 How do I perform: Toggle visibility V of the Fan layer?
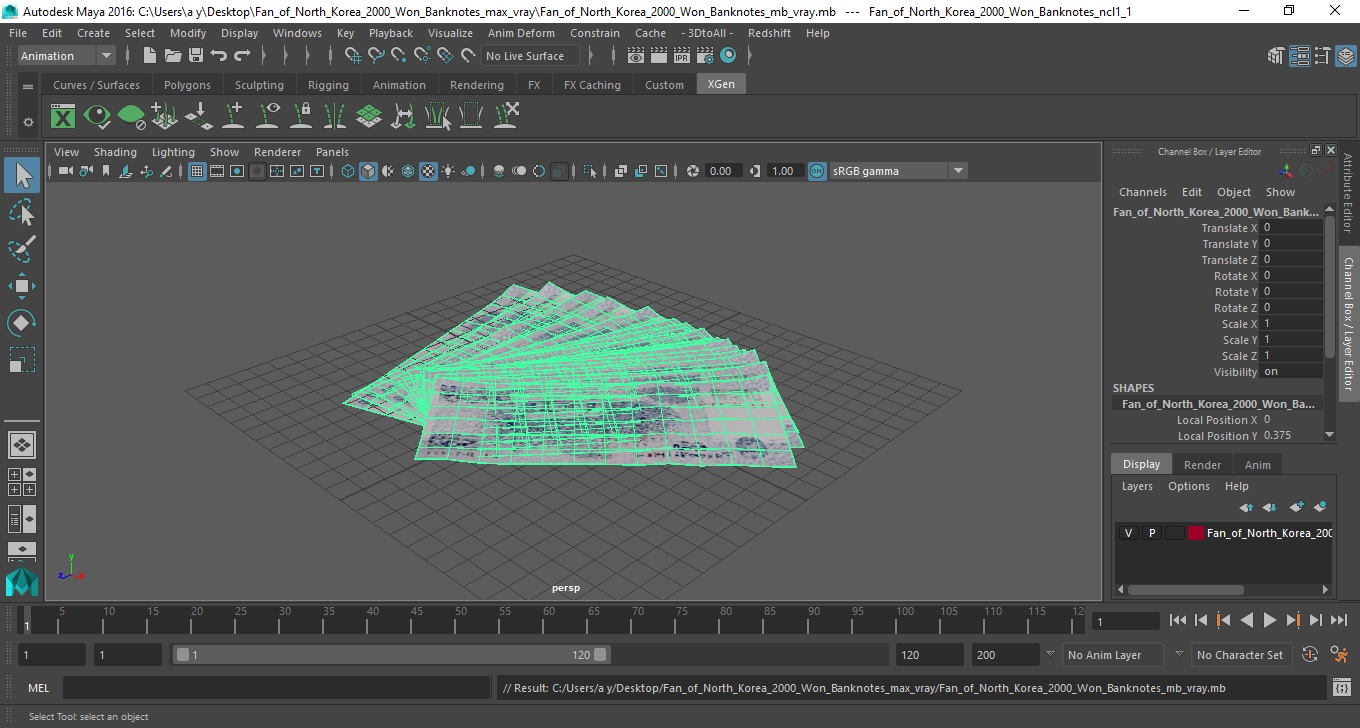click(x=1129, y=533)
